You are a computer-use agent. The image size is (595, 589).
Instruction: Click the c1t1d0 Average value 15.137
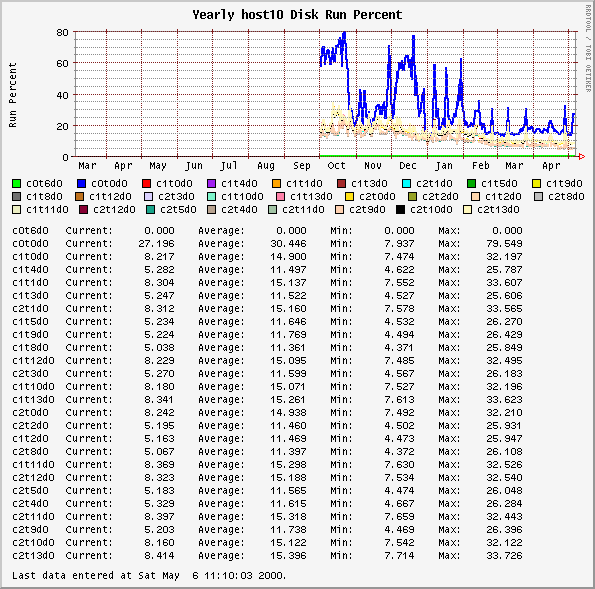click(x=288, y=283)
